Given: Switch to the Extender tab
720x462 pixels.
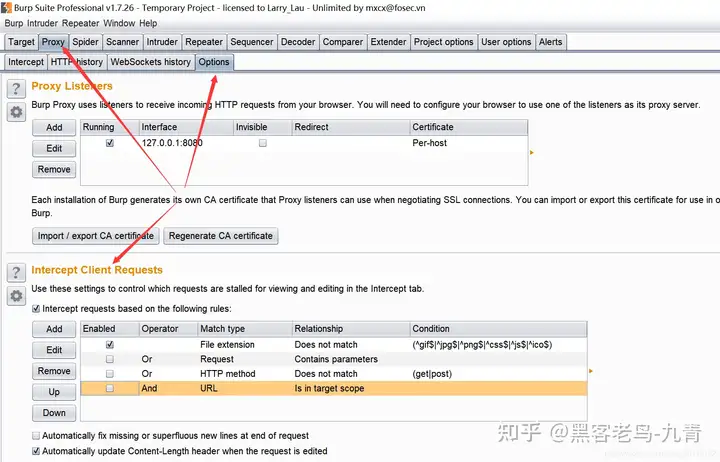Looking at the screenshot, I should click(388, 42).
